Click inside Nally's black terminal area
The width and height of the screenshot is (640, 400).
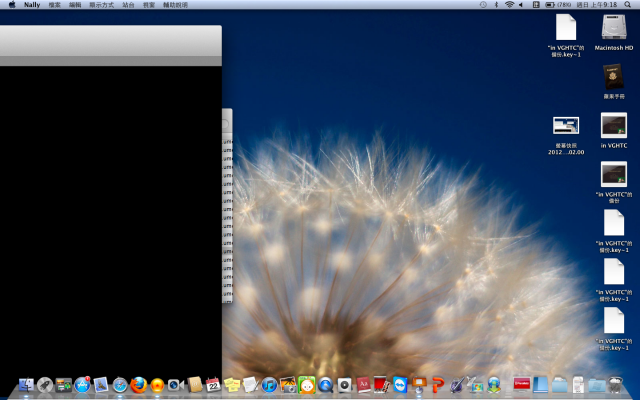(x=111, y=220)
